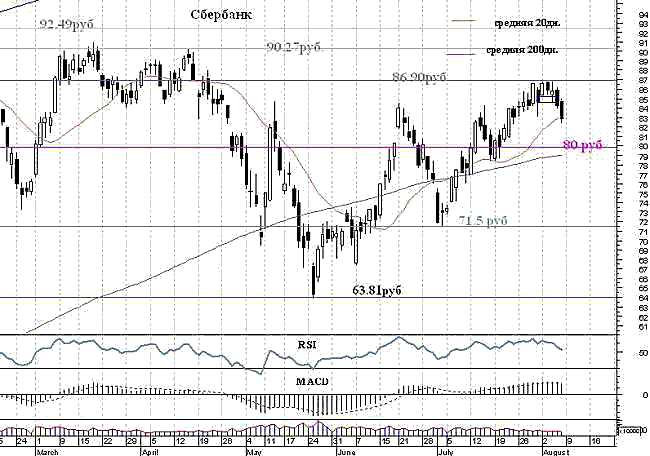Click the 92.49руб level label
The width and height of the screenshot is (650, 456).
(x=66, y=24)
